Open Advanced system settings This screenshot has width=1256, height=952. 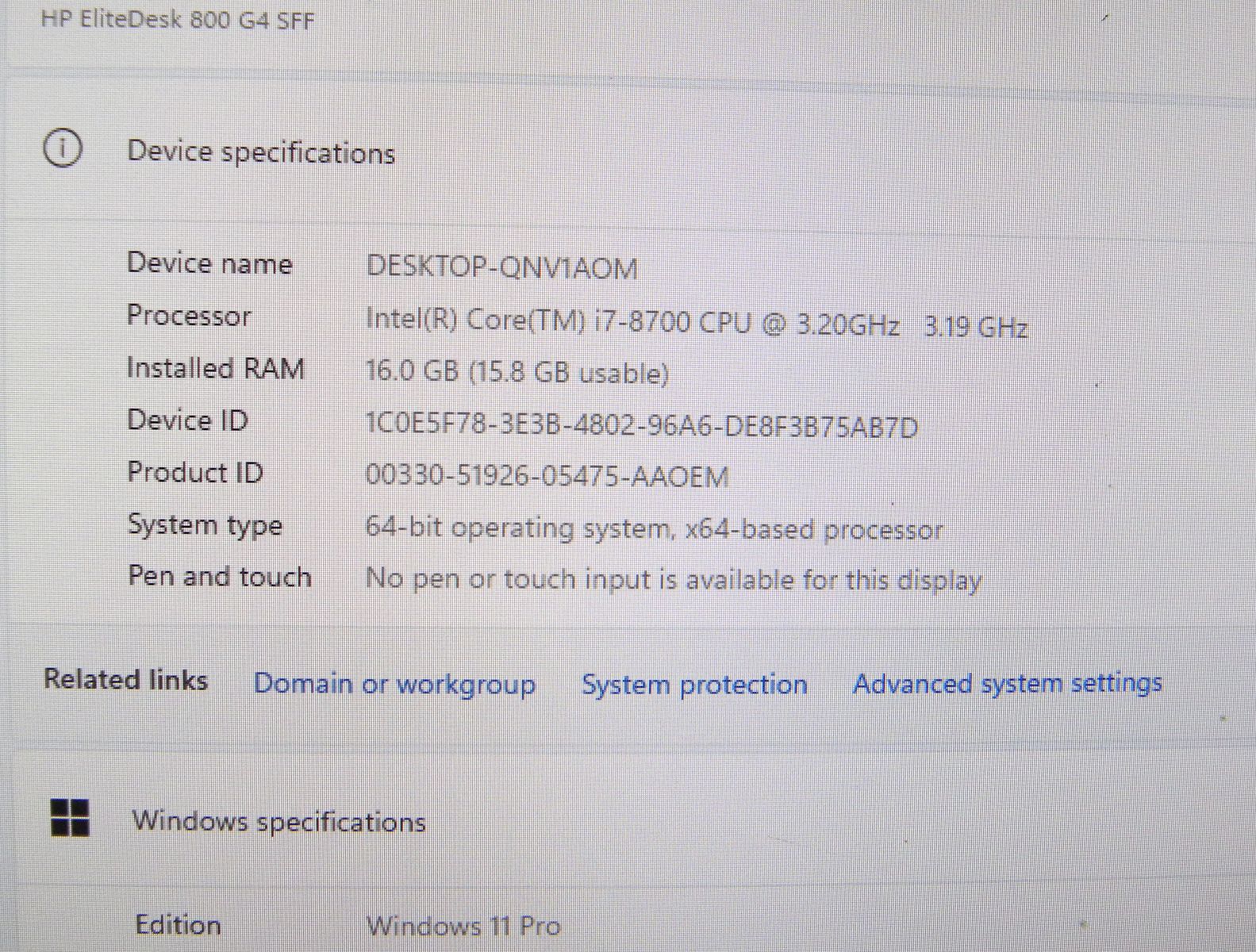(x=1007, y=683)
